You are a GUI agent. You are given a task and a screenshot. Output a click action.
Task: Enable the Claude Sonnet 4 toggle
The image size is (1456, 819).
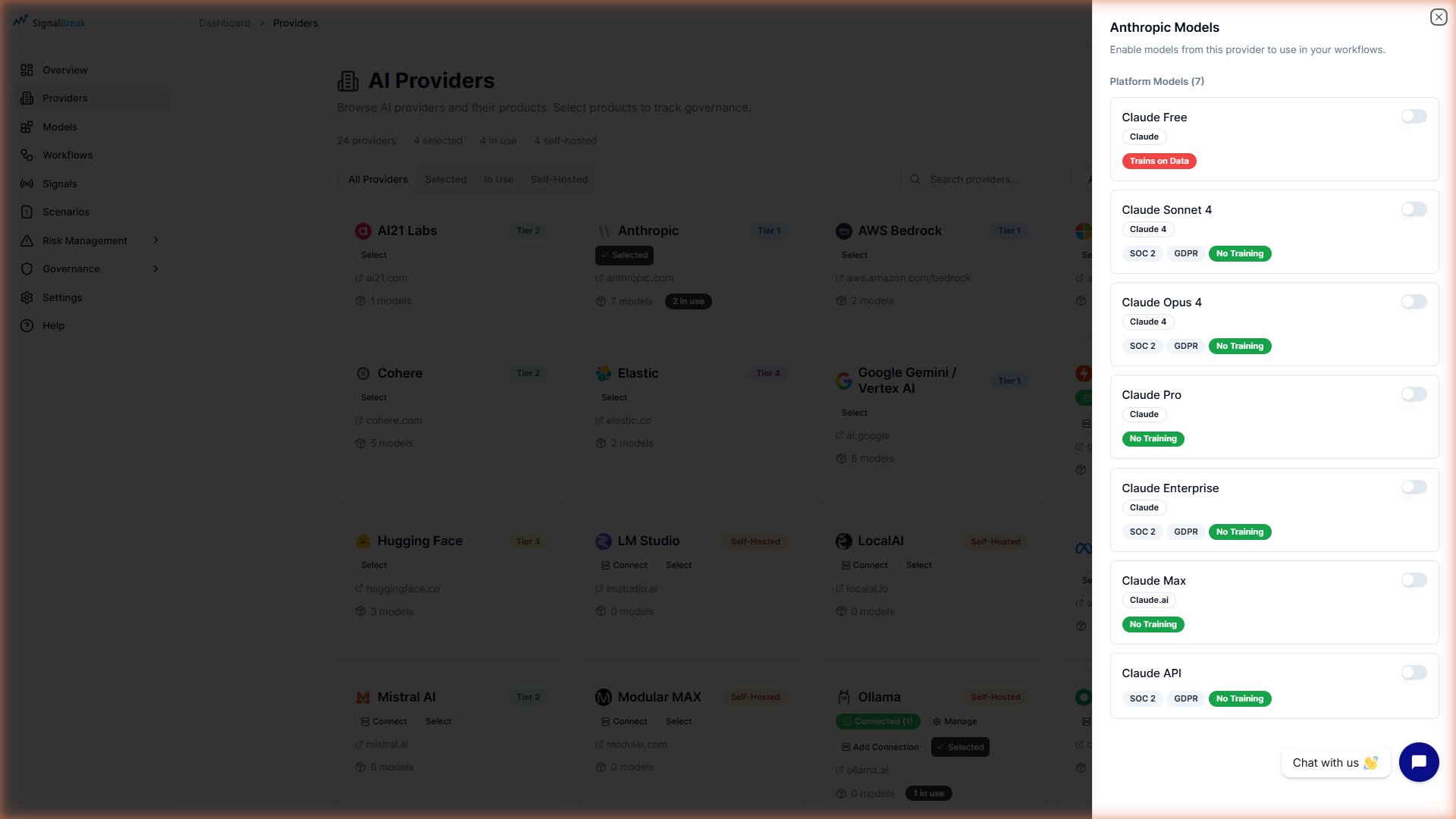[1414, 209]
